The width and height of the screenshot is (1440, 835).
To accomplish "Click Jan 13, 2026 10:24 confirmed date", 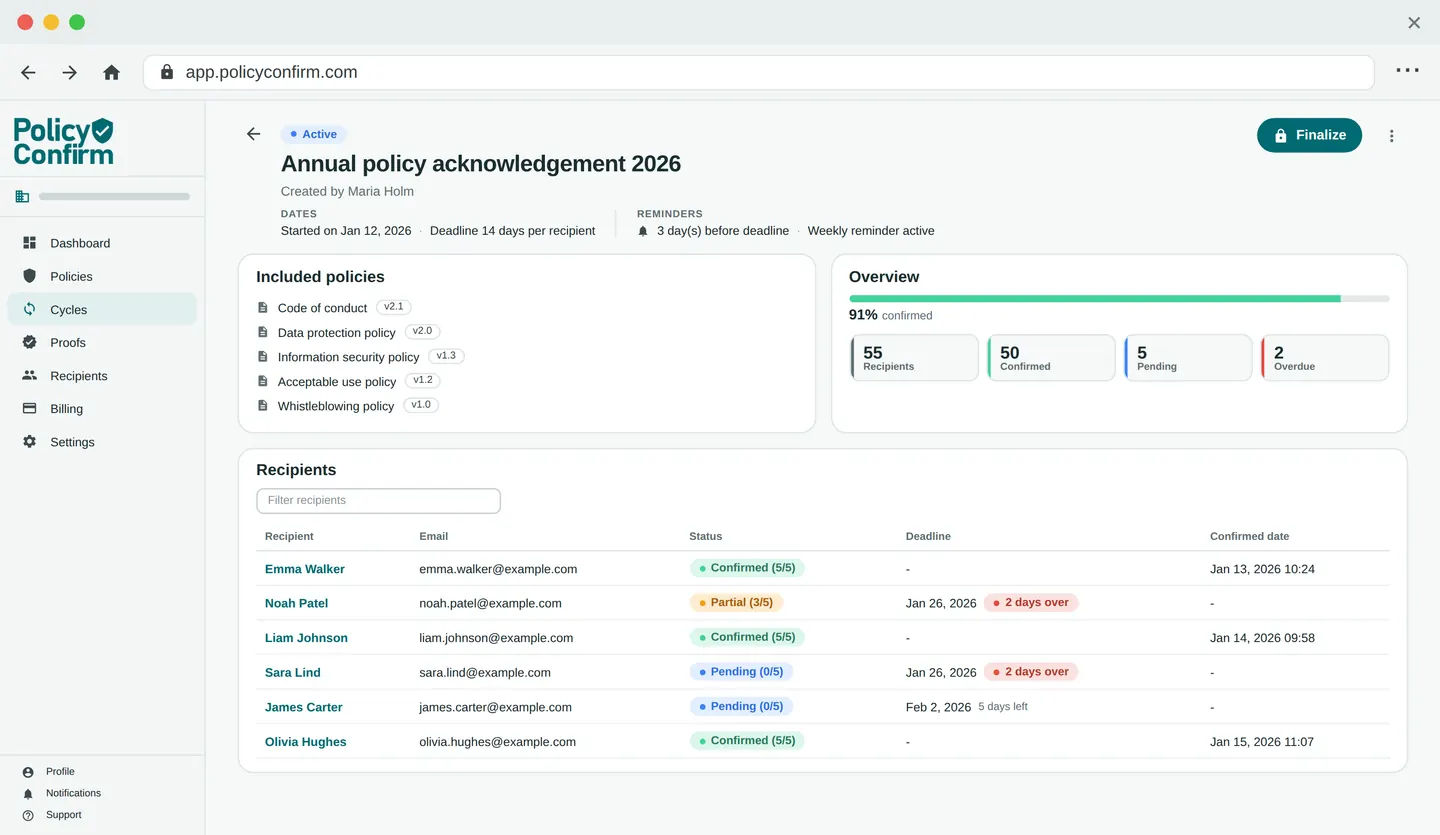I will [1262, 569].
